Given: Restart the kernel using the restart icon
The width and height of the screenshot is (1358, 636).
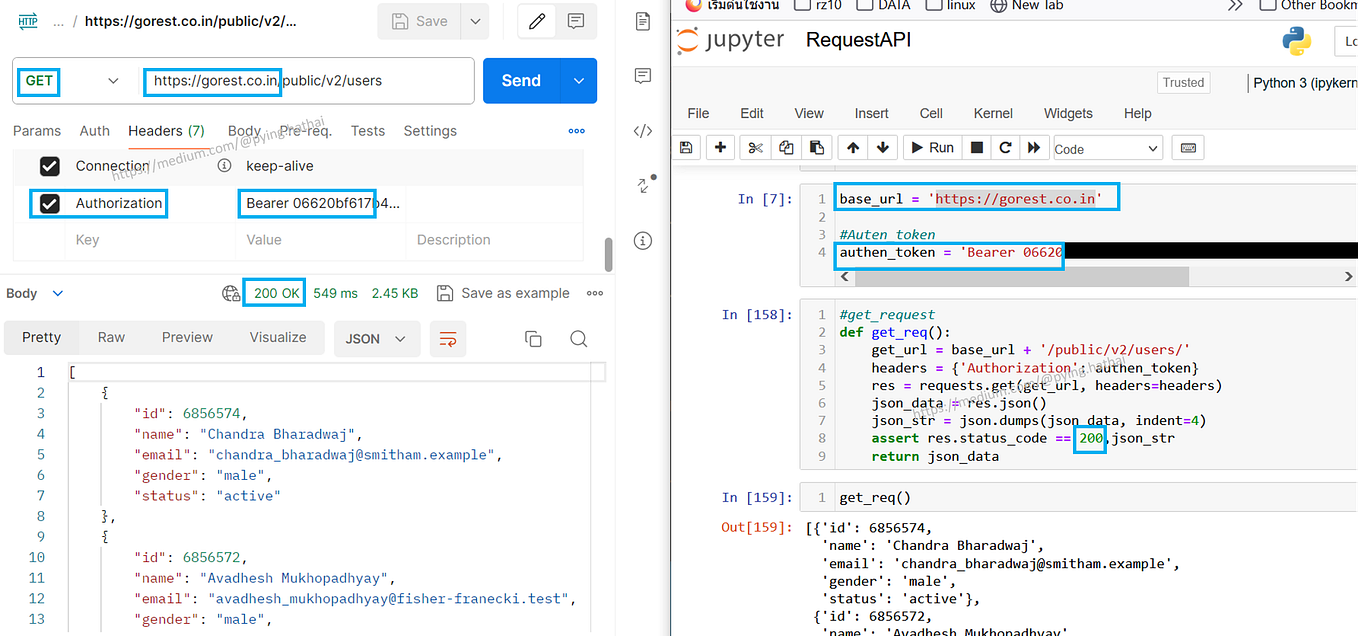Looking at the screenshot, I should 1005,147.
